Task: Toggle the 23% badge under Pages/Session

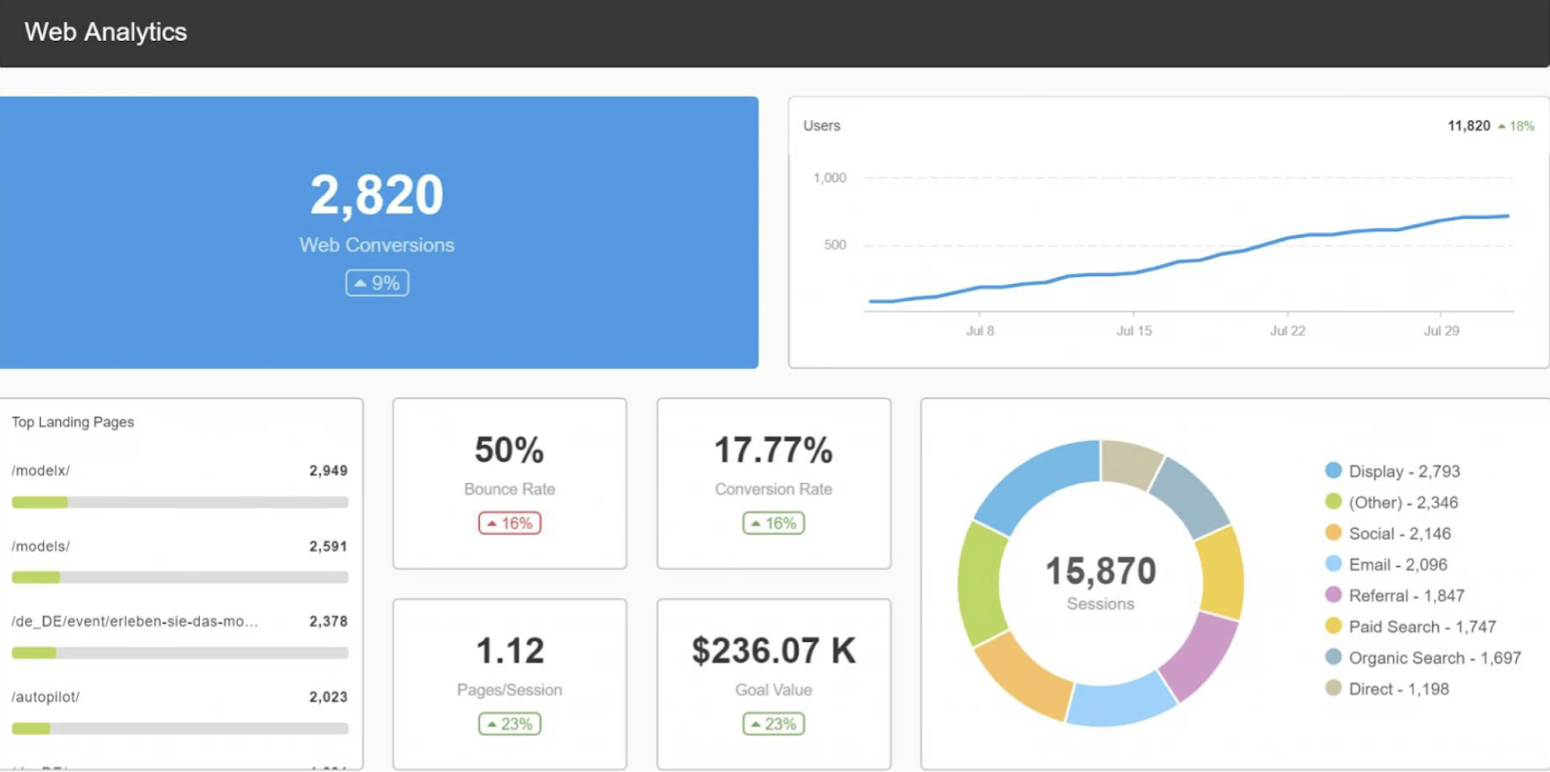Action: coord(508,723)
